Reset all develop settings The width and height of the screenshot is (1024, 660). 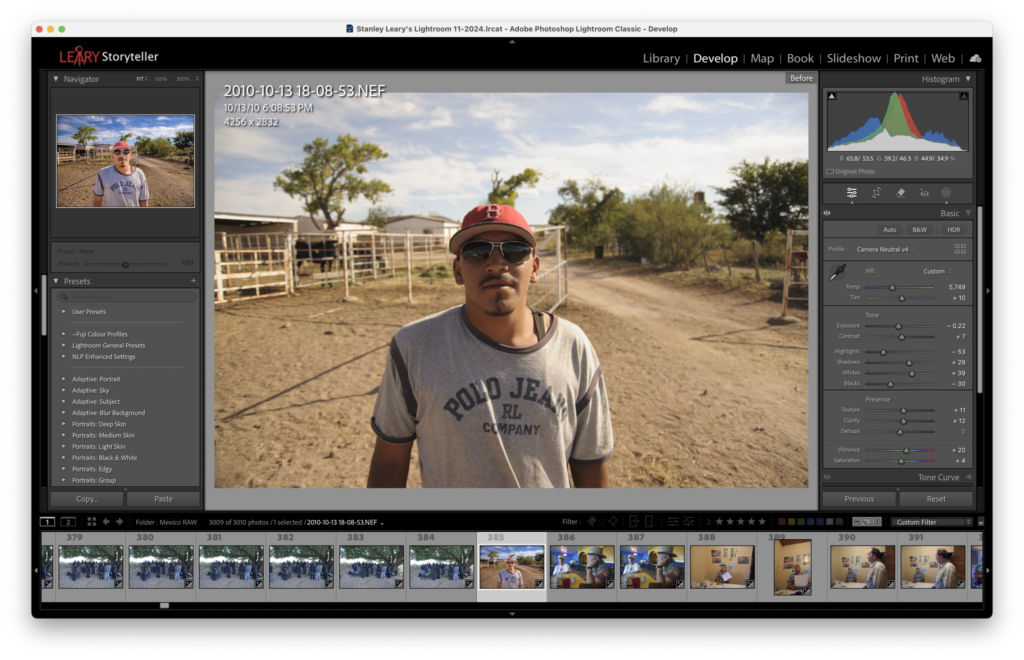tap(936, 499)
